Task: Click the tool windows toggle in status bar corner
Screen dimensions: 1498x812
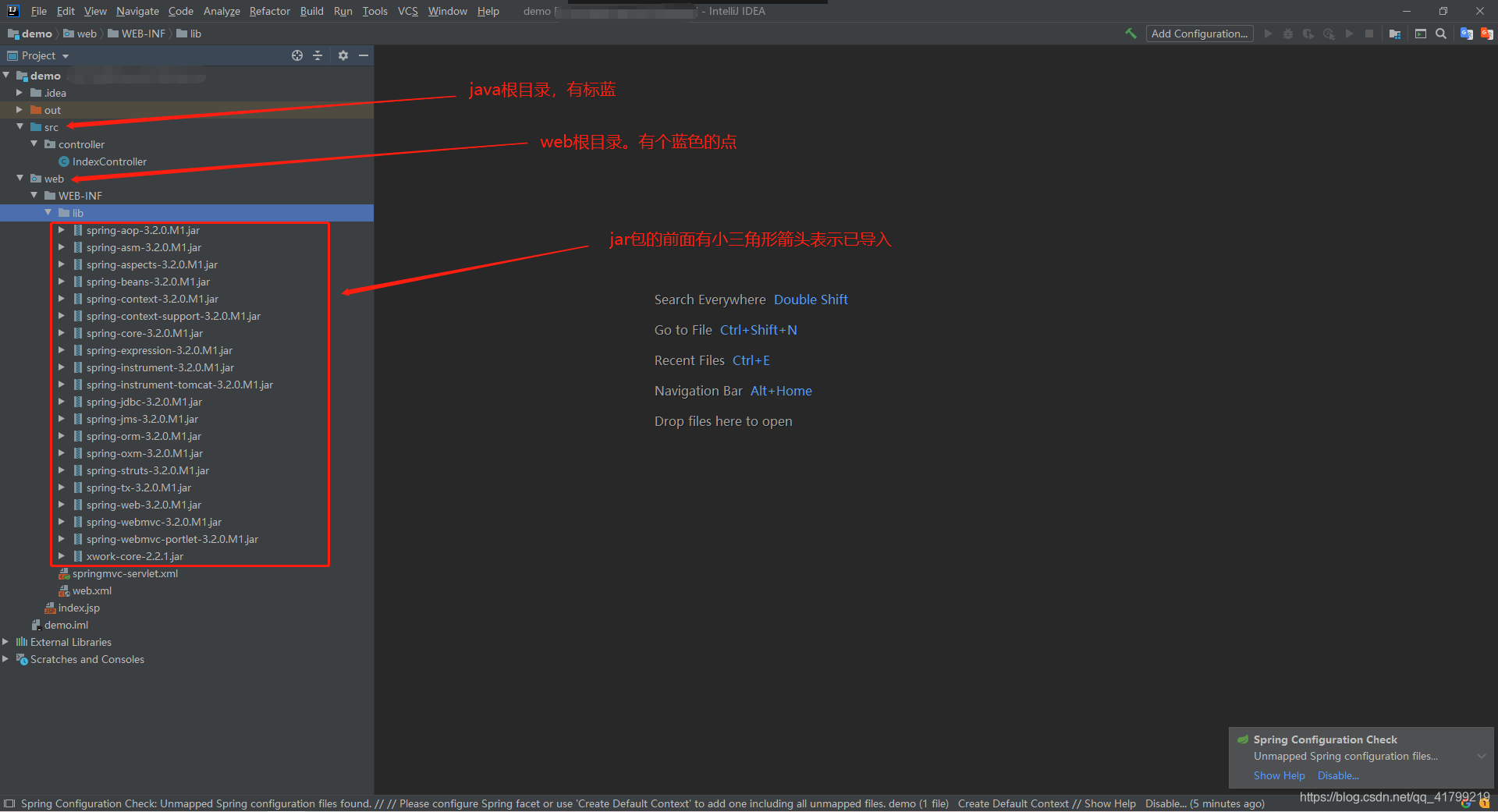Action: pos(9,803)
